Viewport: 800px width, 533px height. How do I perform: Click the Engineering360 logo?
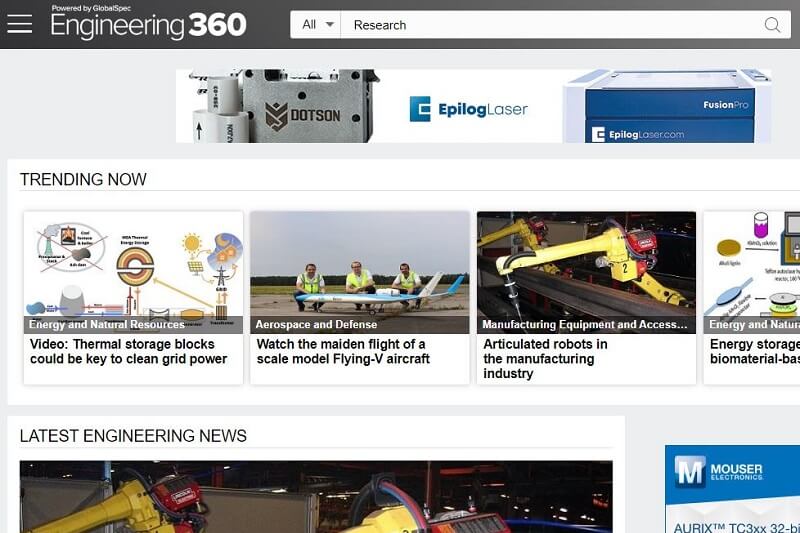(148, 22)
